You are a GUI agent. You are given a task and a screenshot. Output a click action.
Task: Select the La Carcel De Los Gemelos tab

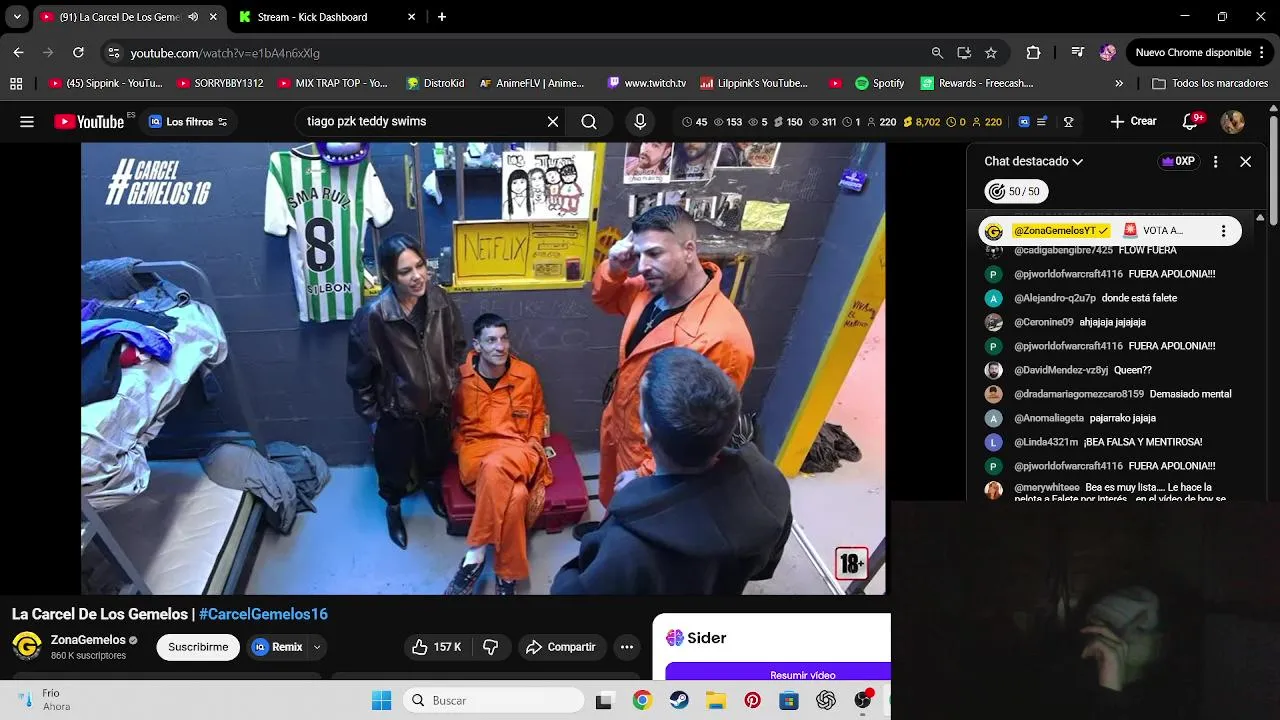tap(120, 17)
